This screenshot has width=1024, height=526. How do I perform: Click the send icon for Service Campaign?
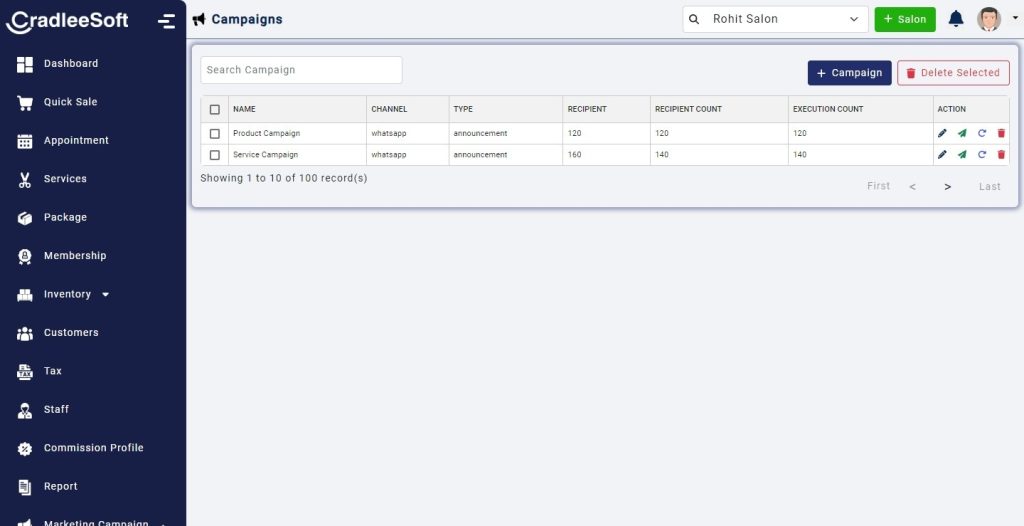pyautogui.click(x=962, y=155)
